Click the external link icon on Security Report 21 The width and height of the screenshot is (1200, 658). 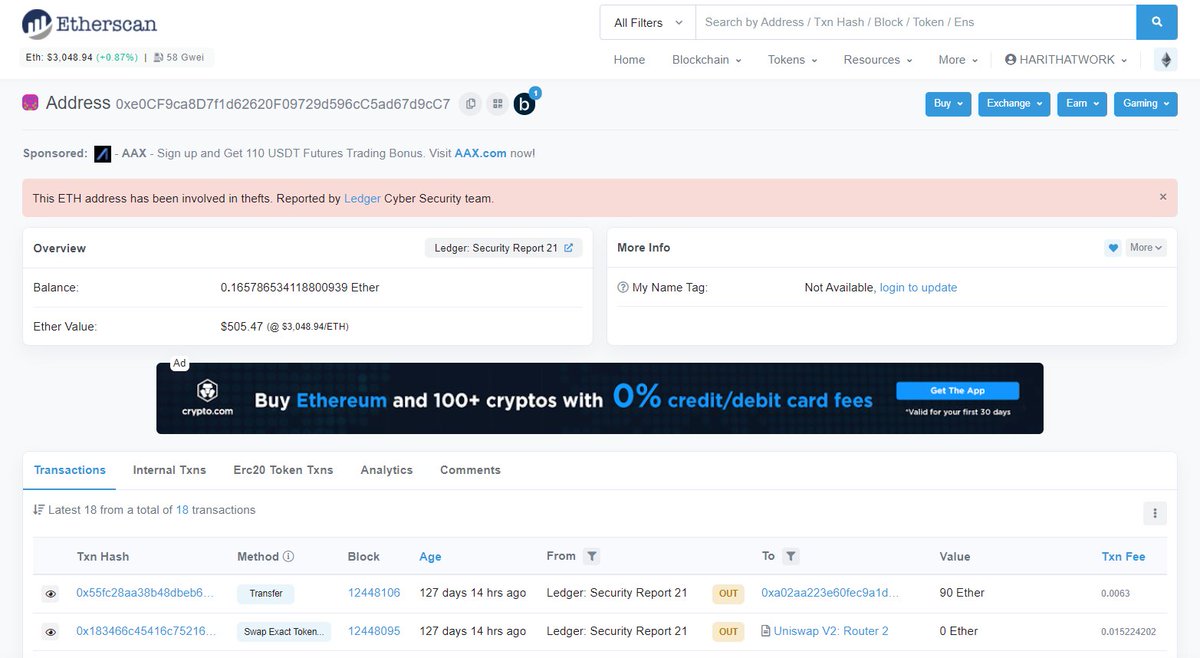[568, 248]
